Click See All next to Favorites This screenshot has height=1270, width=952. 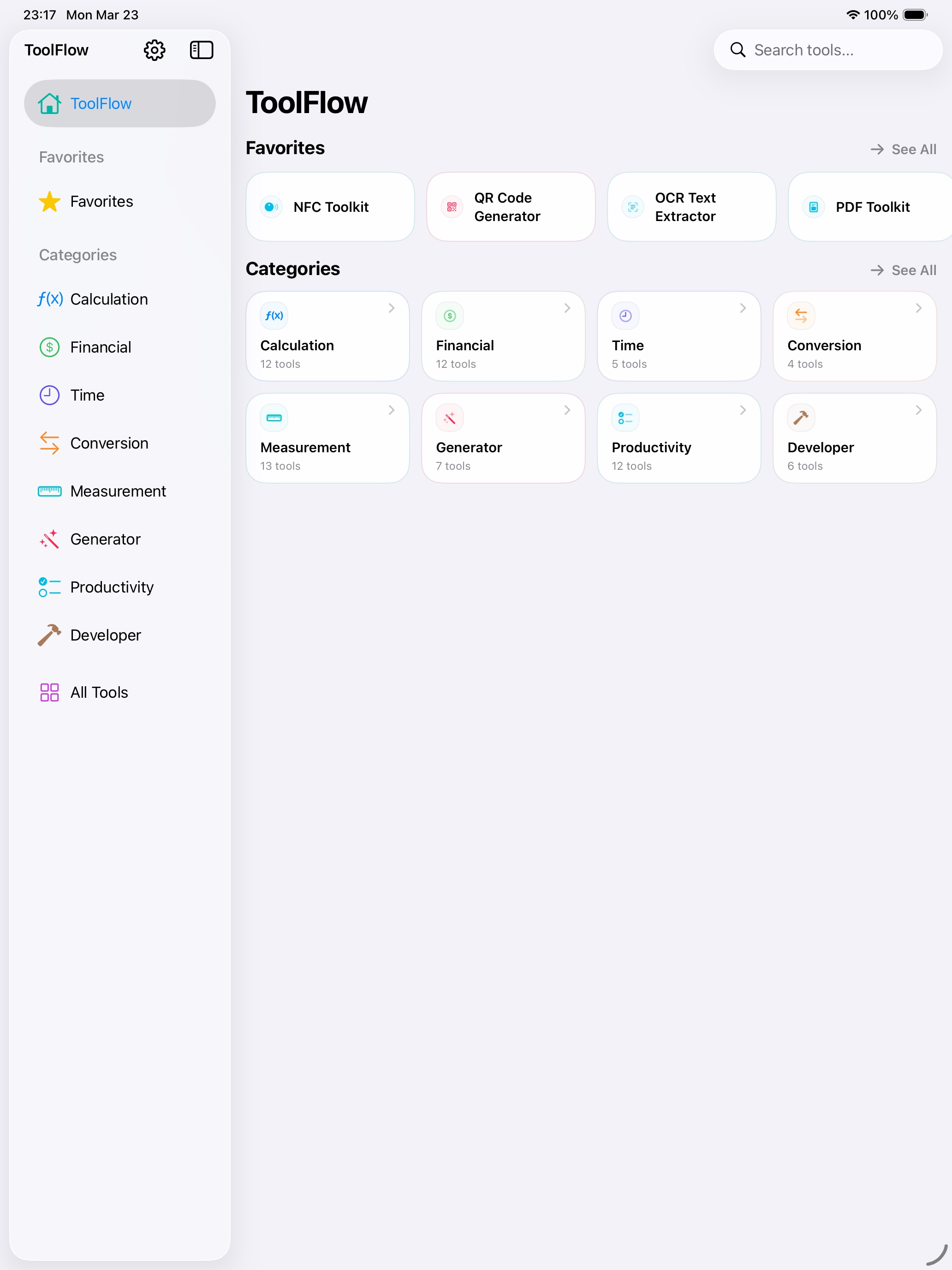tap(903, 149)
